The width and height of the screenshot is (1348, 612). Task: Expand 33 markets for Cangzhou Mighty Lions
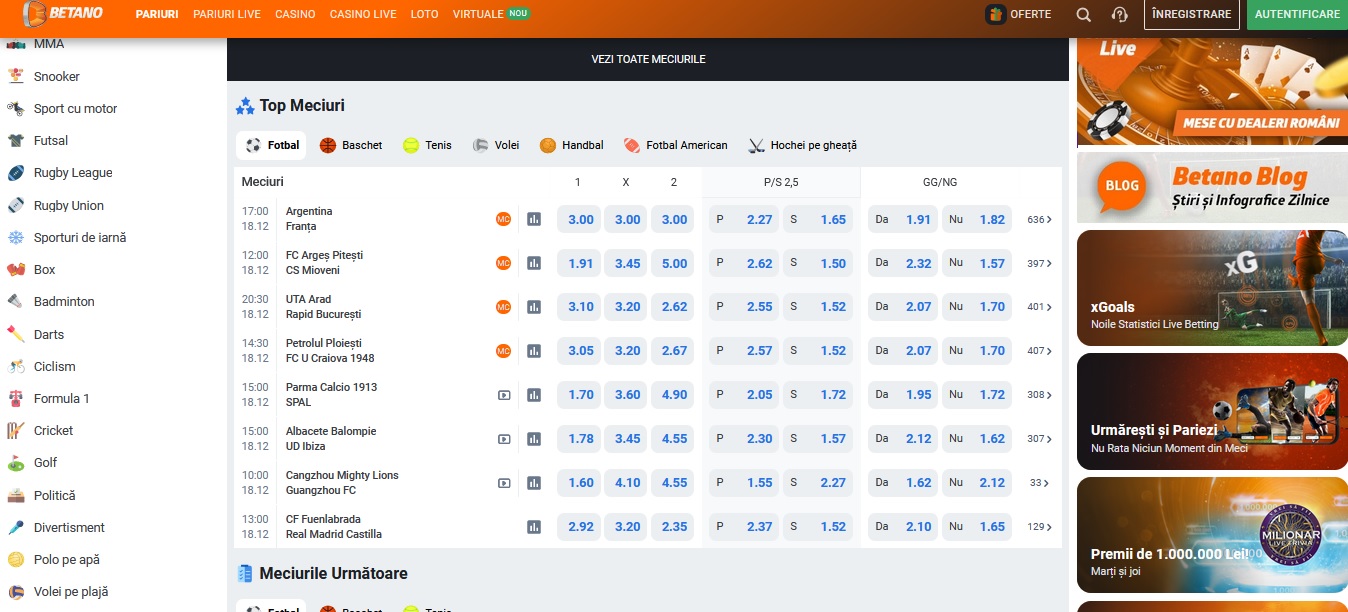tap(1041, 483)
